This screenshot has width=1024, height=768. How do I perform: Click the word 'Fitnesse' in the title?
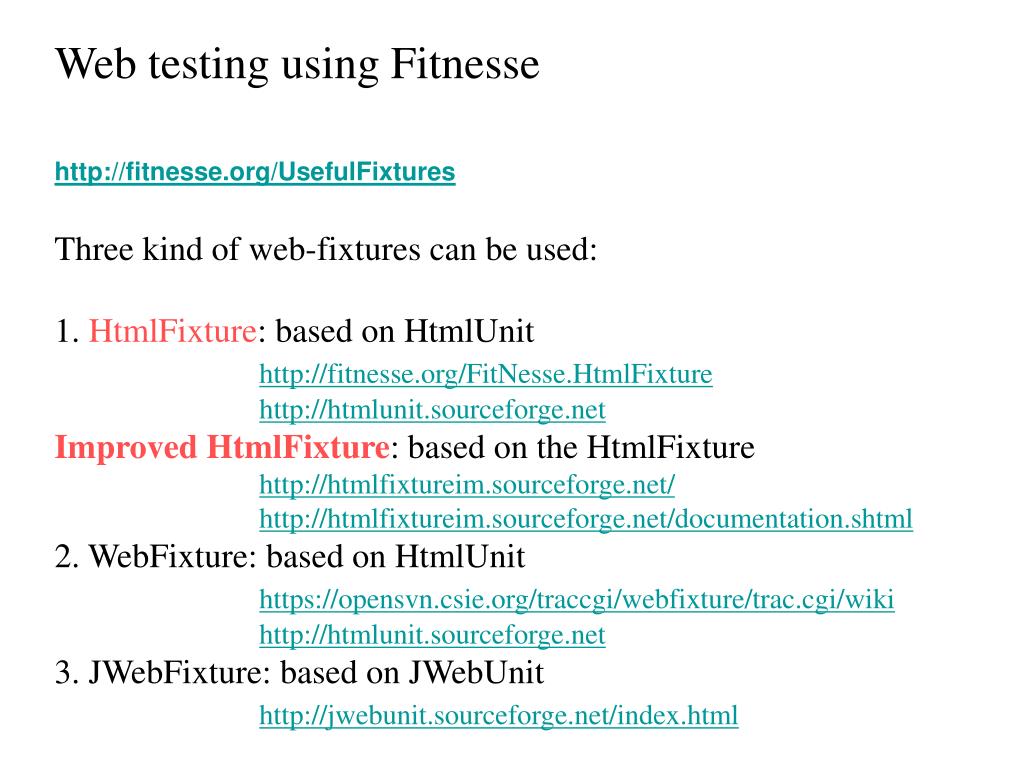[465, 65]
